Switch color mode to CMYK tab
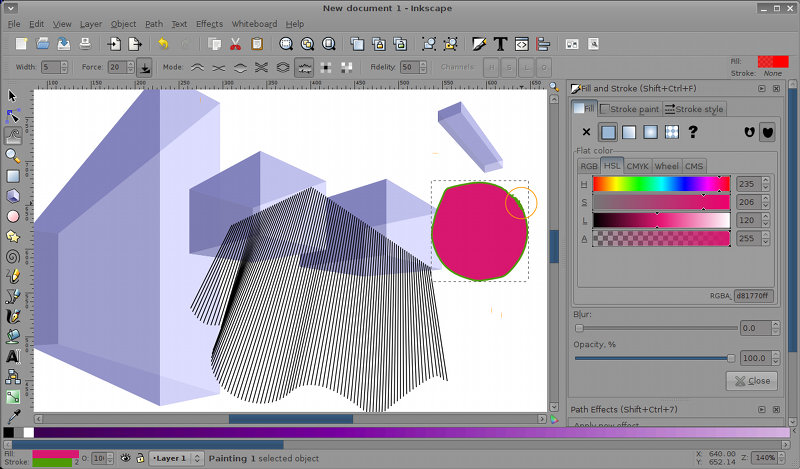Image resolution: width=800 pixels, height=469 pixels. 638,165
